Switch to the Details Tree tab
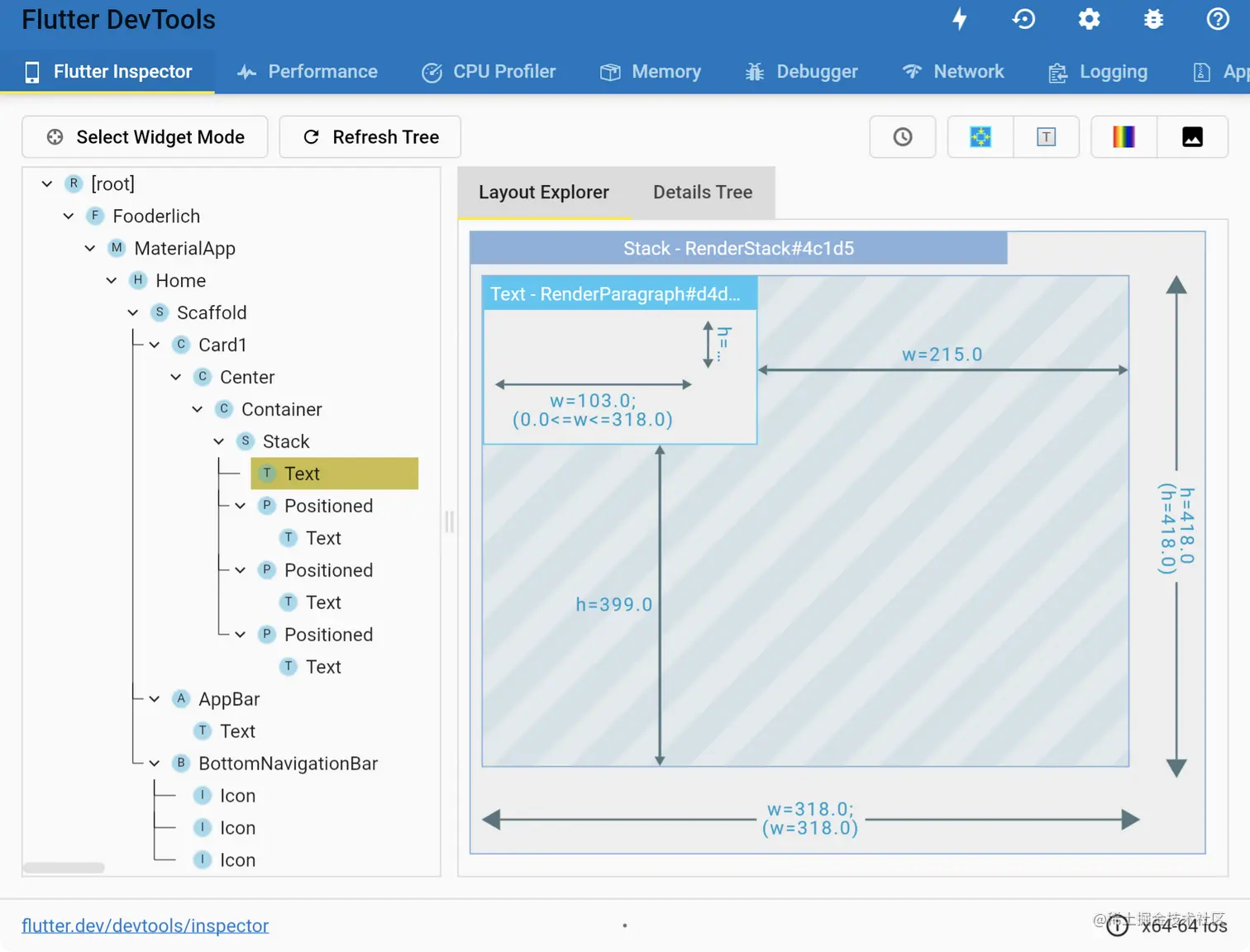This screenshot has height=952, width=1250. (x=703, y=193)
